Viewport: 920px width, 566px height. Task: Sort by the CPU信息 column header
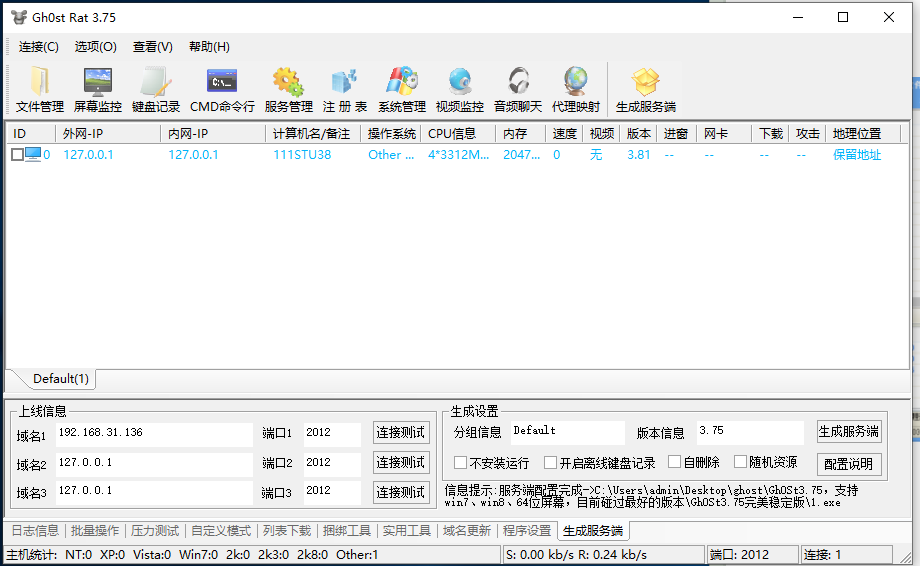pos(458,134)
